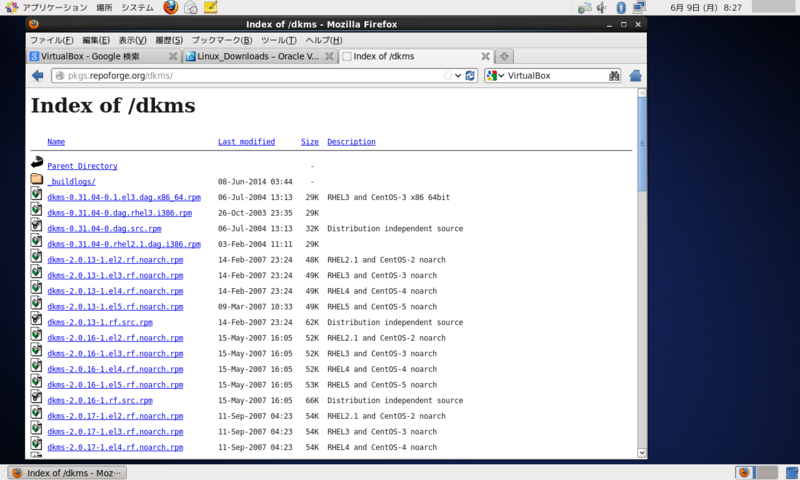Close the VirtualBox Google search tab
Viewport: 800px width, 480px height.
click(x=173, y=56)
